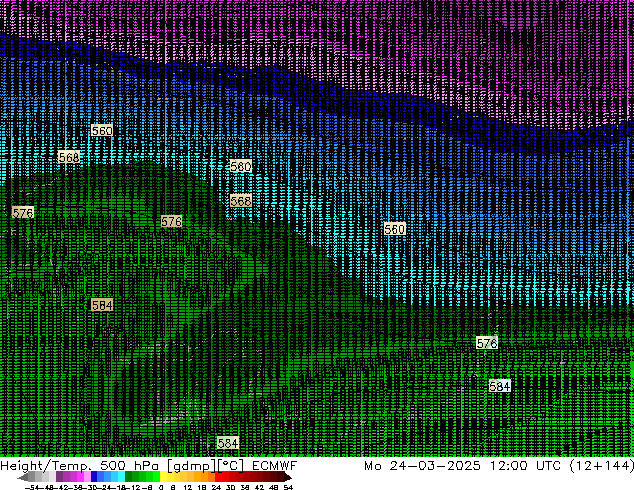
Task: Click the dark maroon right arrow tip of scale
Action: [x=287, y=477]
